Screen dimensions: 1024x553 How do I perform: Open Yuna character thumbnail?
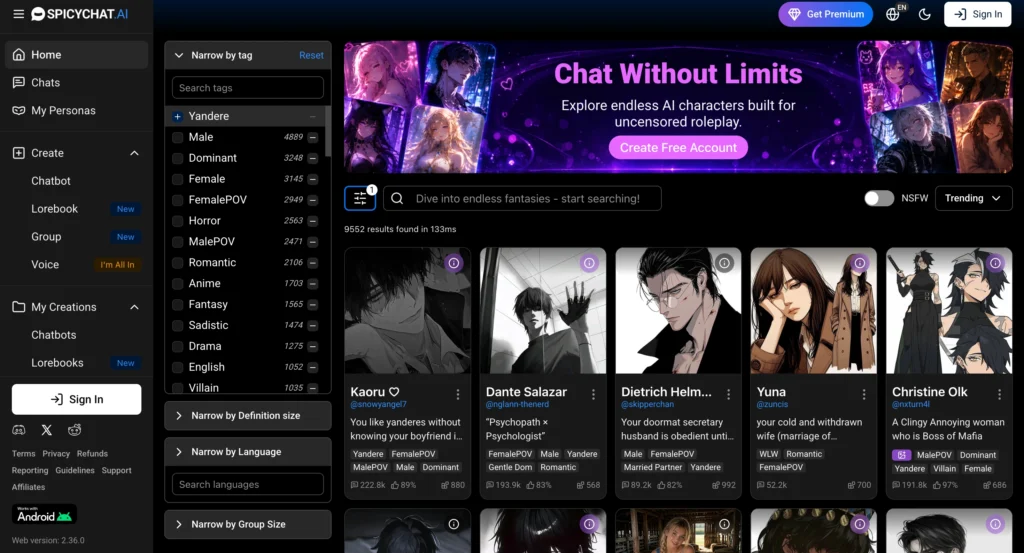coord(814,311)
